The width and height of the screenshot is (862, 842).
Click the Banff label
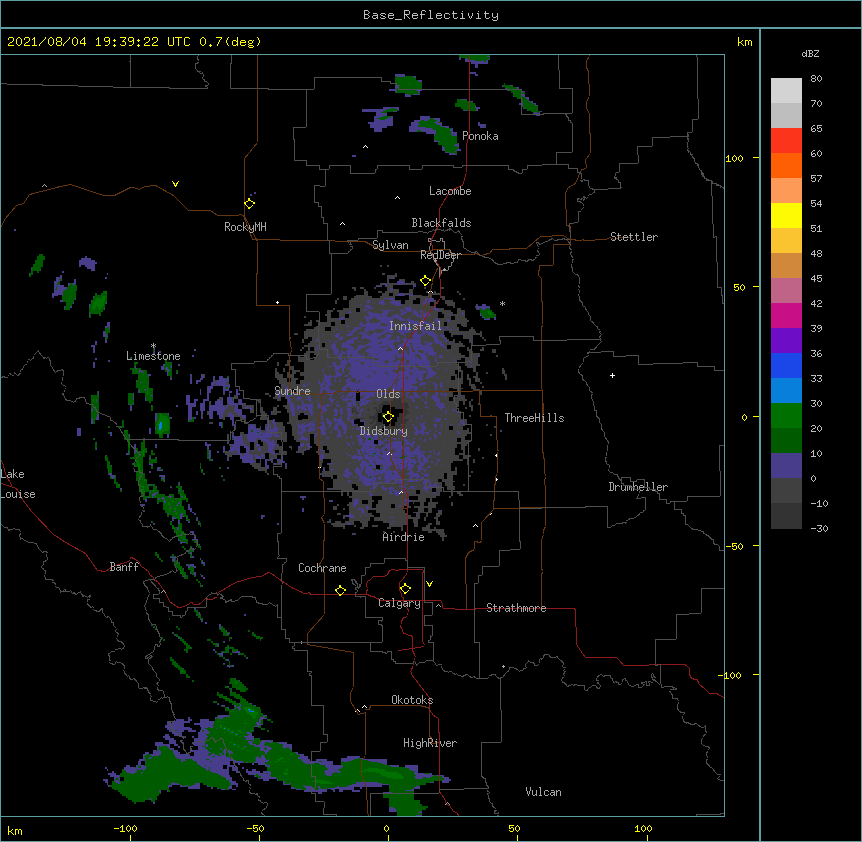click(x=124, y=567)
